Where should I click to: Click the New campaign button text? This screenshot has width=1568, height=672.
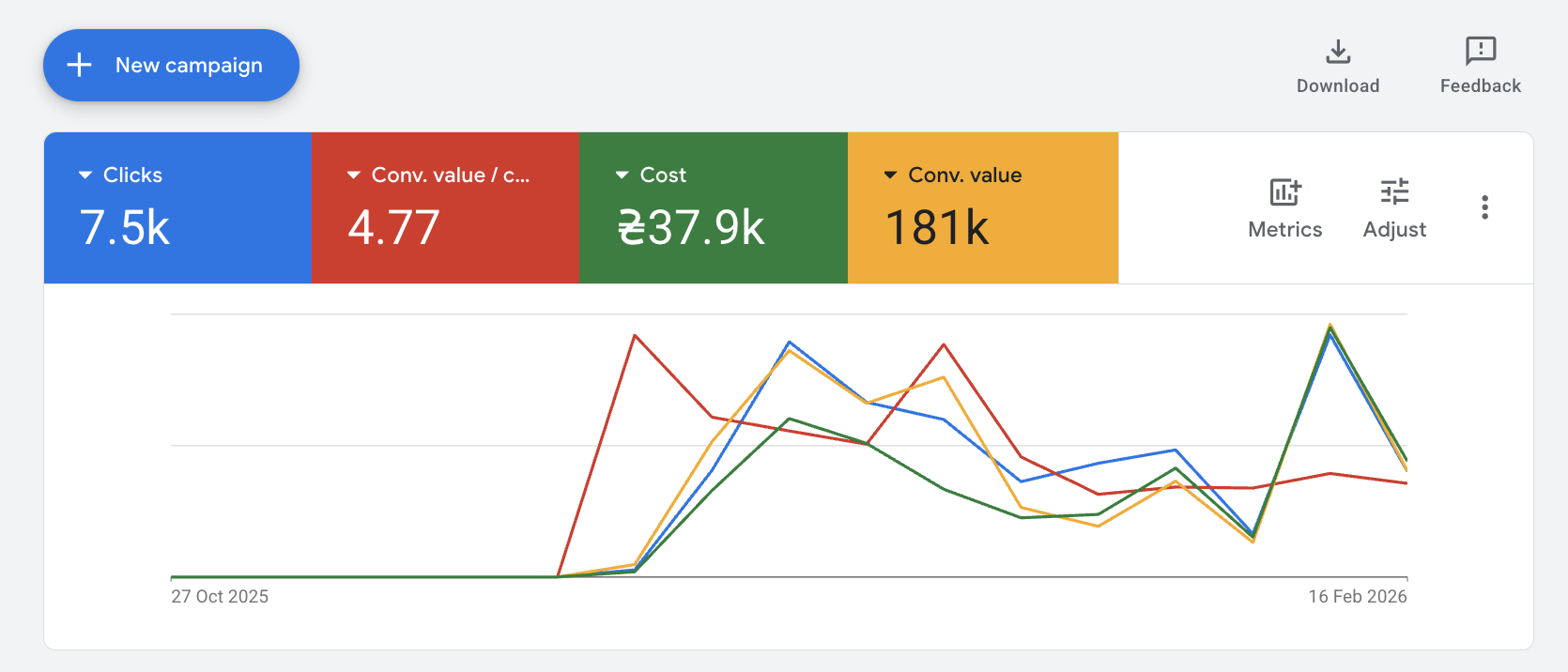[189, 65]
